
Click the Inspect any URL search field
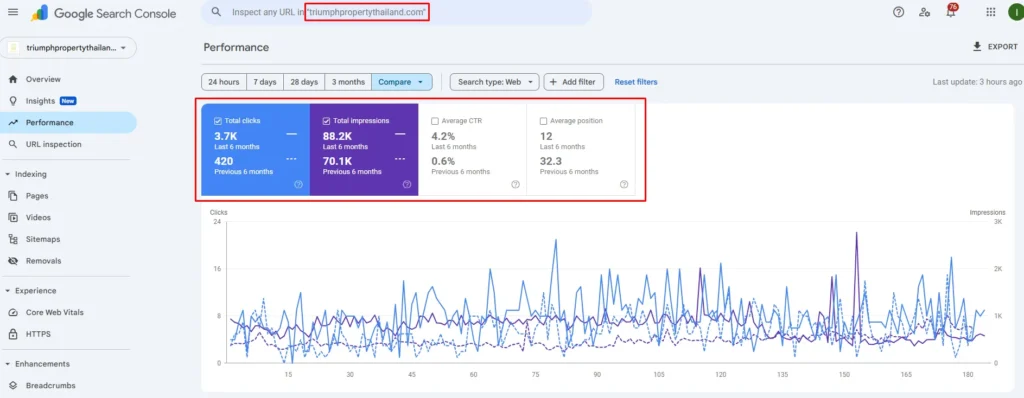coord(396,12)
